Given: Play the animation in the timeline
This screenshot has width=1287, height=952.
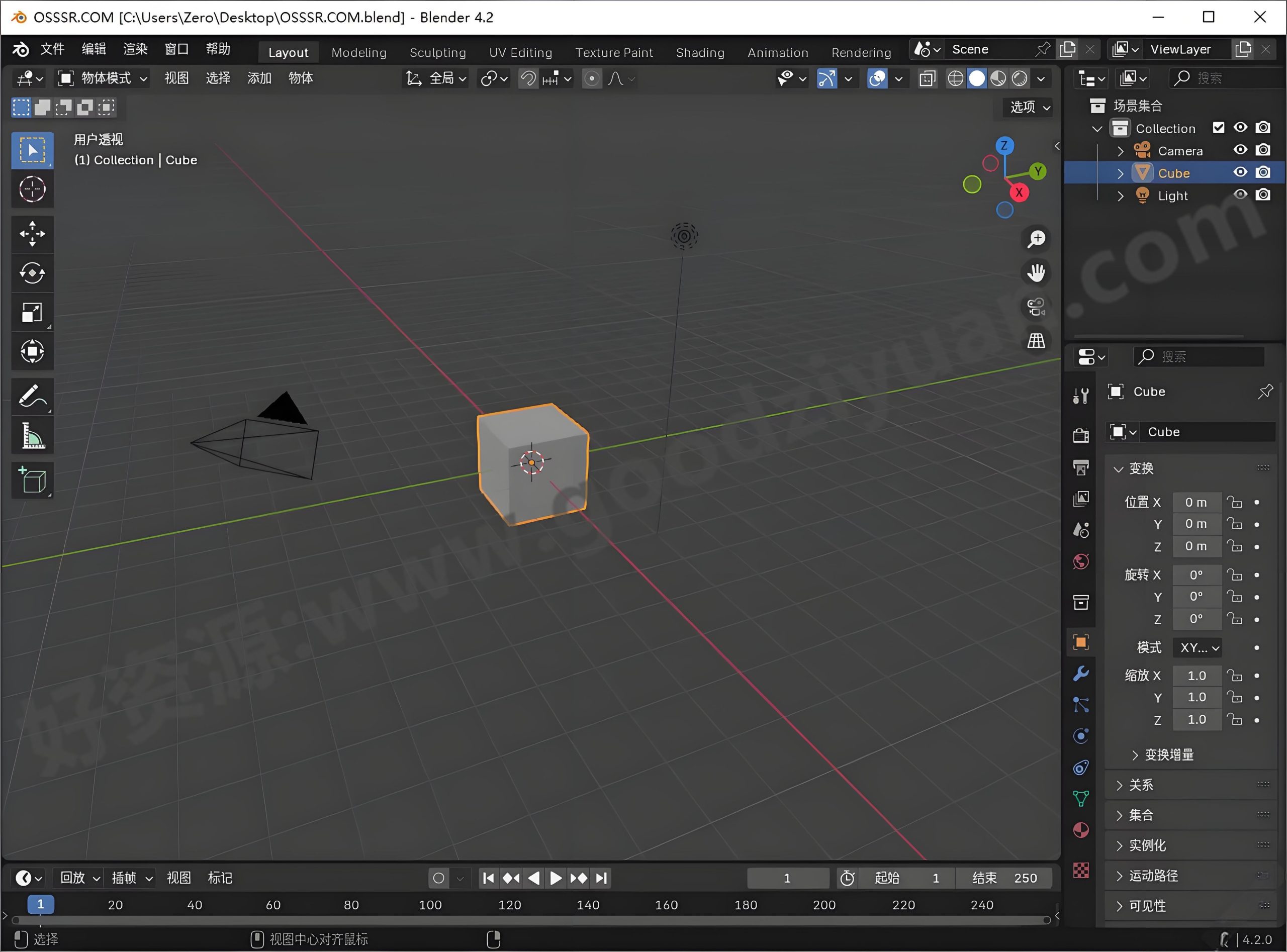Looking at the screenshot, I should pyautogui.click(x=555, y=878).
